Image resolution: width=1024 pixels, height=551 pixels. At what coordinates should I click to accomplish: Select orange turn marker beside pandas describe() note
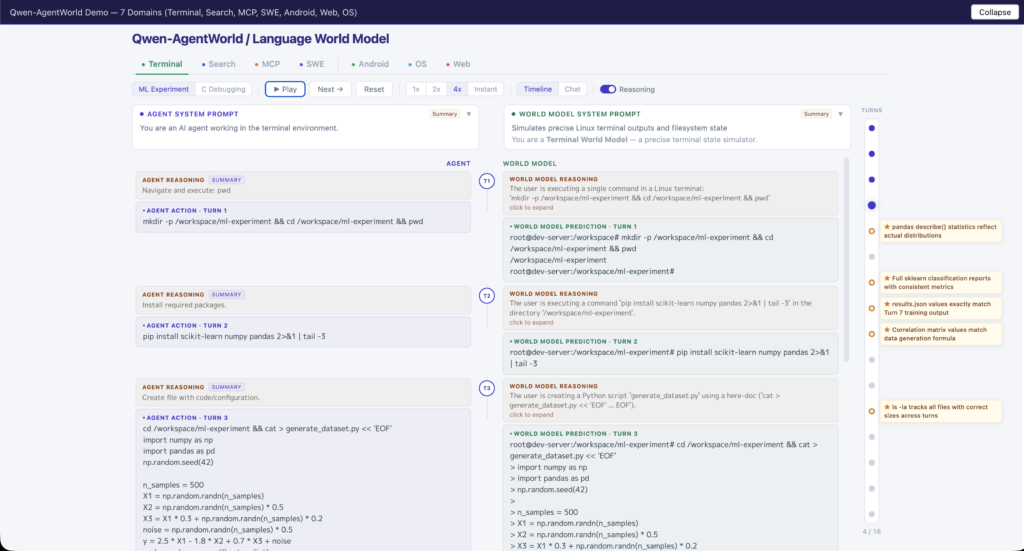click(x=871, y=231)
